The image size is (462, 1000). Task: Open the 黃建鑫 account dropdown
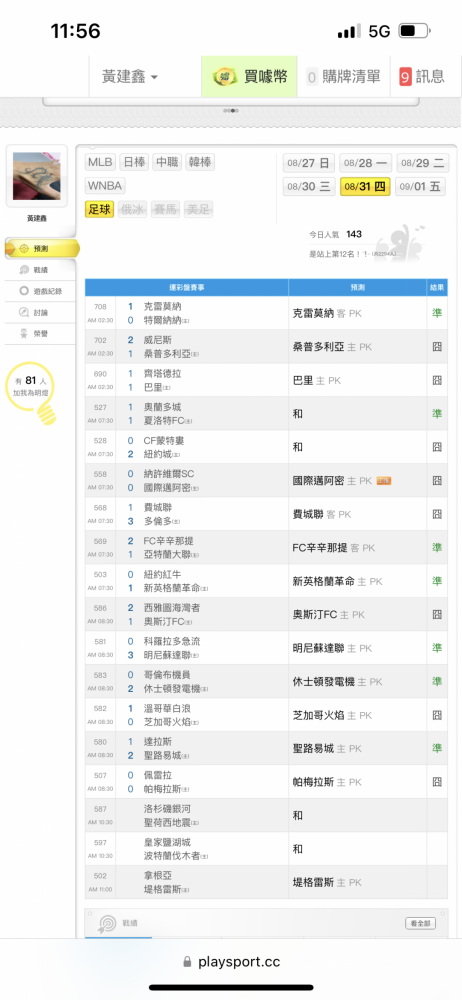[x=130, y=77]
